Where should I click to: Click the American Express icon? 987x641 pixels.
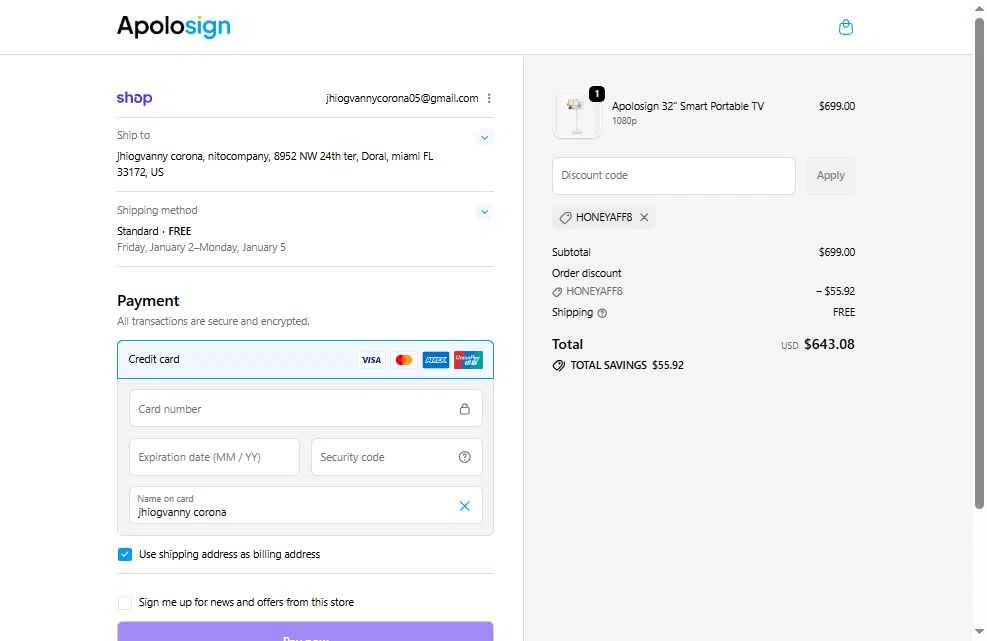(436, 360)
